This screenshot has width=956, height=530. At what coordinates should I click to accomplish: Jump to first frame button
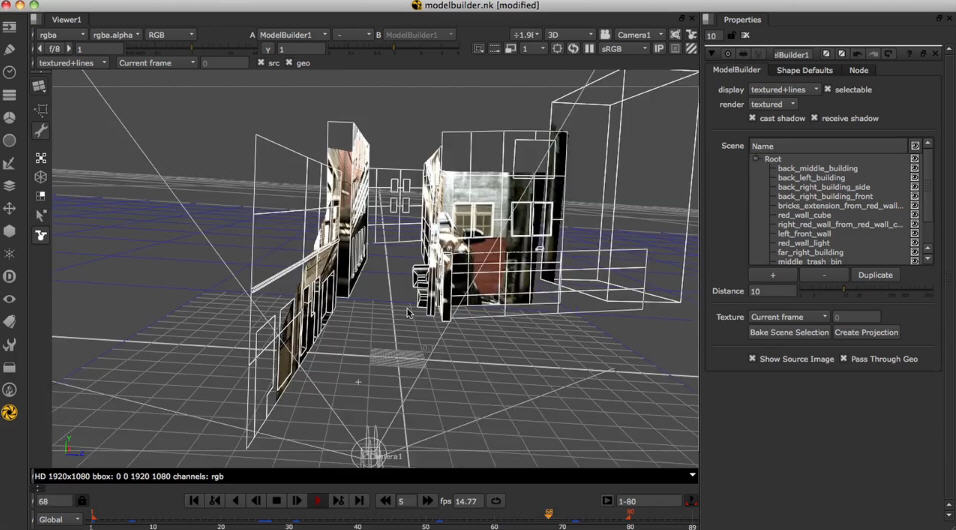(x=194, y=500)
